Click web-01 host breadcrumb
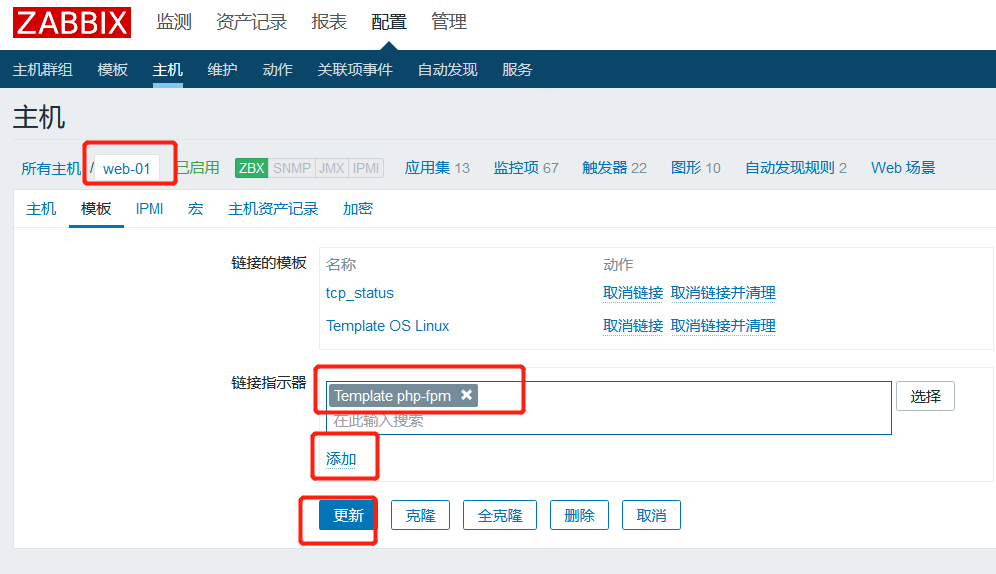Screen dimensions: 996x574 coord(126,169)
